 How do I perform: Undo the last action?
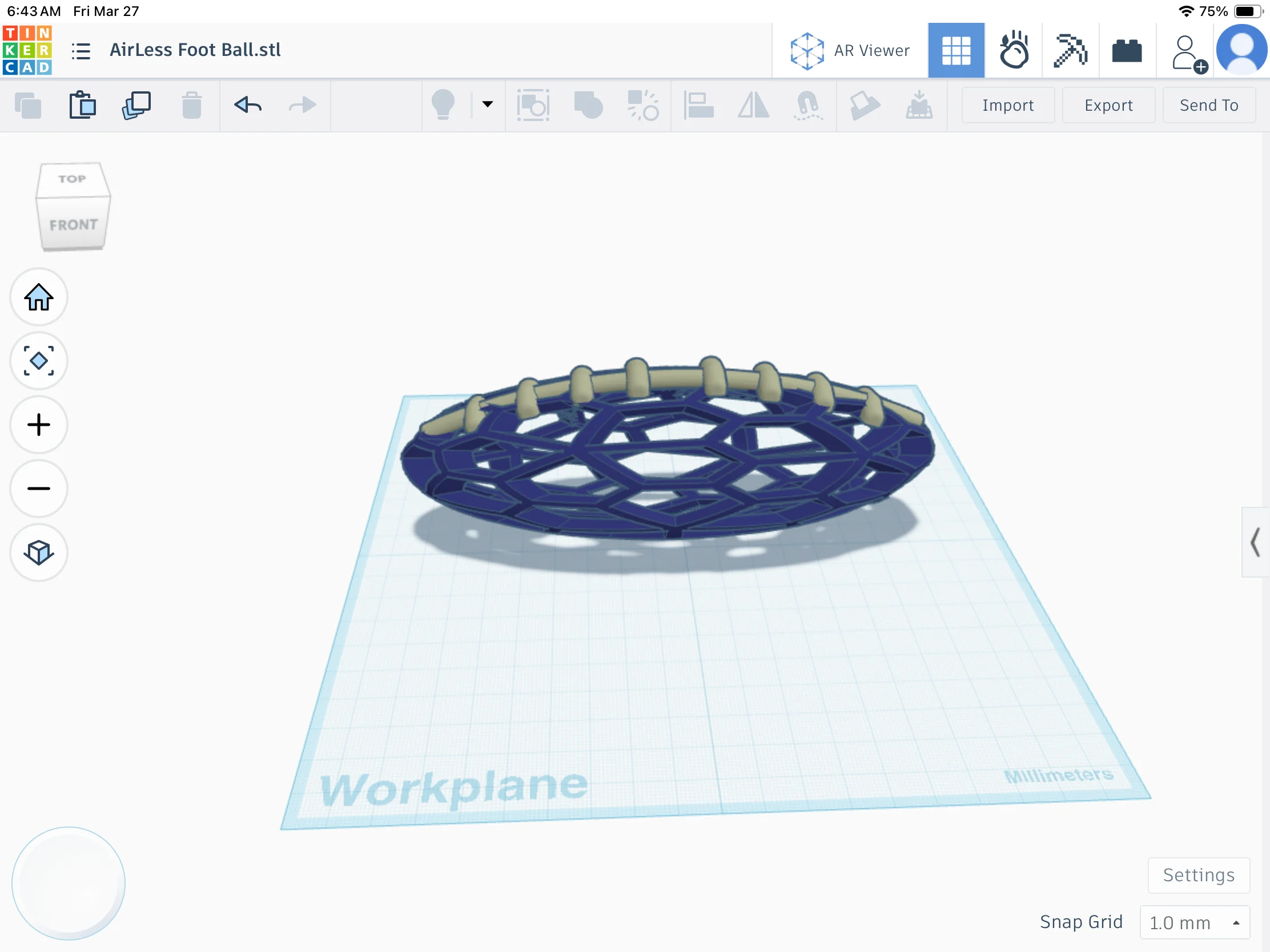(248, 104)
